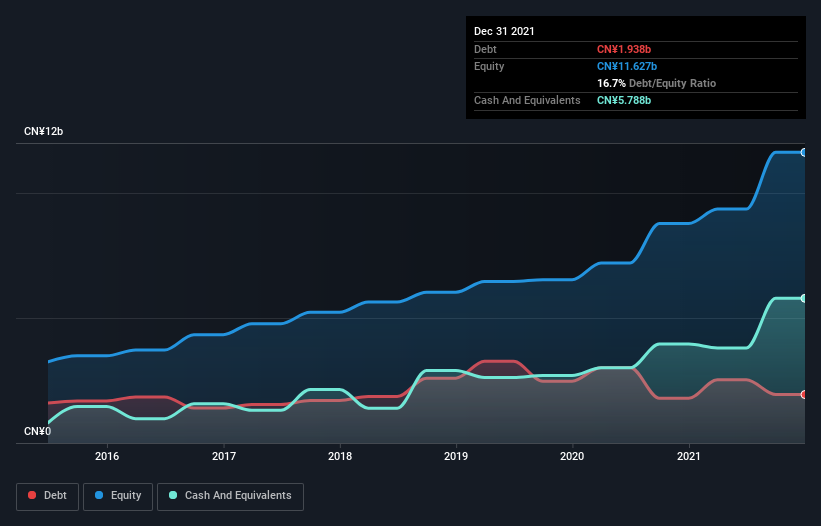
Task: Click the Cash value CN¥5.788b
Action: point(624,100)
